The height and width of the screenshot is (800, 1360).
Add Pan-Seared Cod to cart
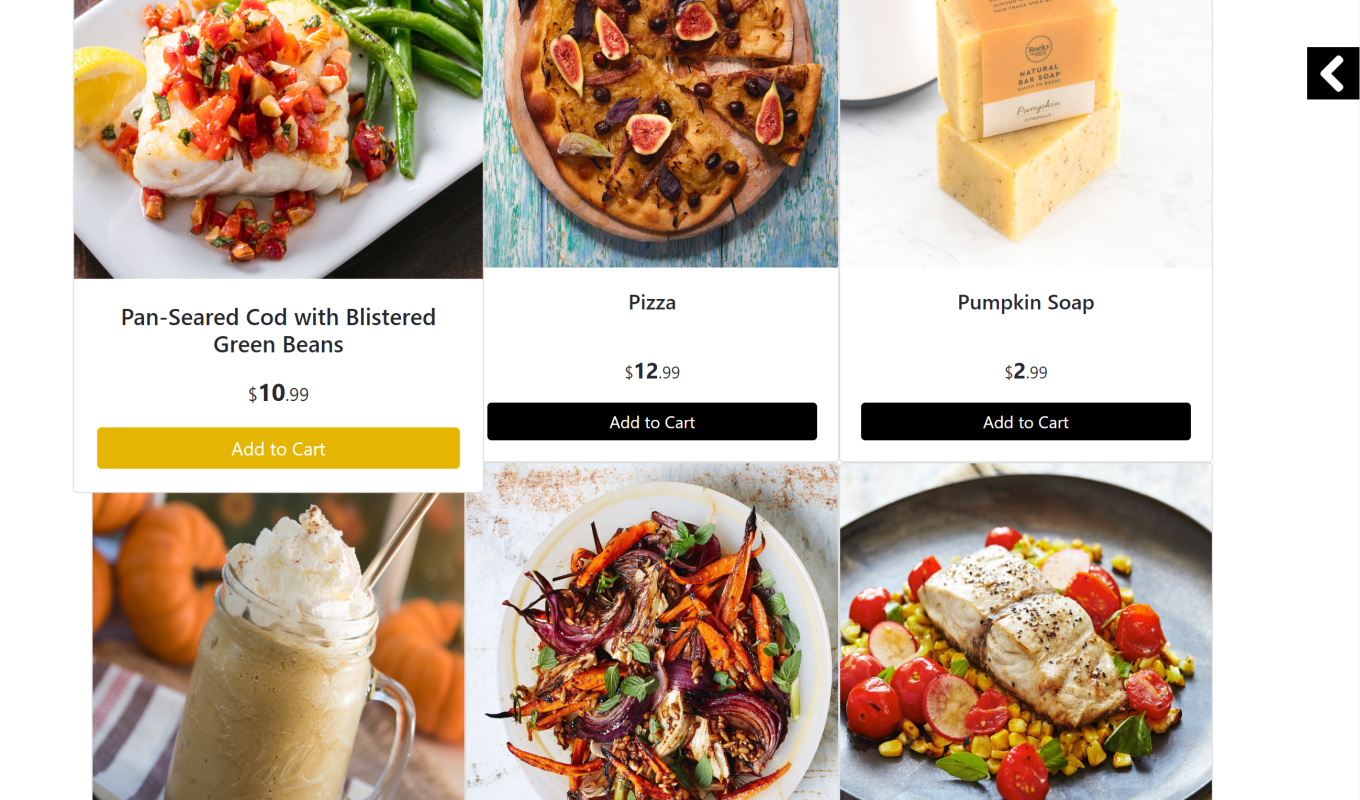[278, 448]
